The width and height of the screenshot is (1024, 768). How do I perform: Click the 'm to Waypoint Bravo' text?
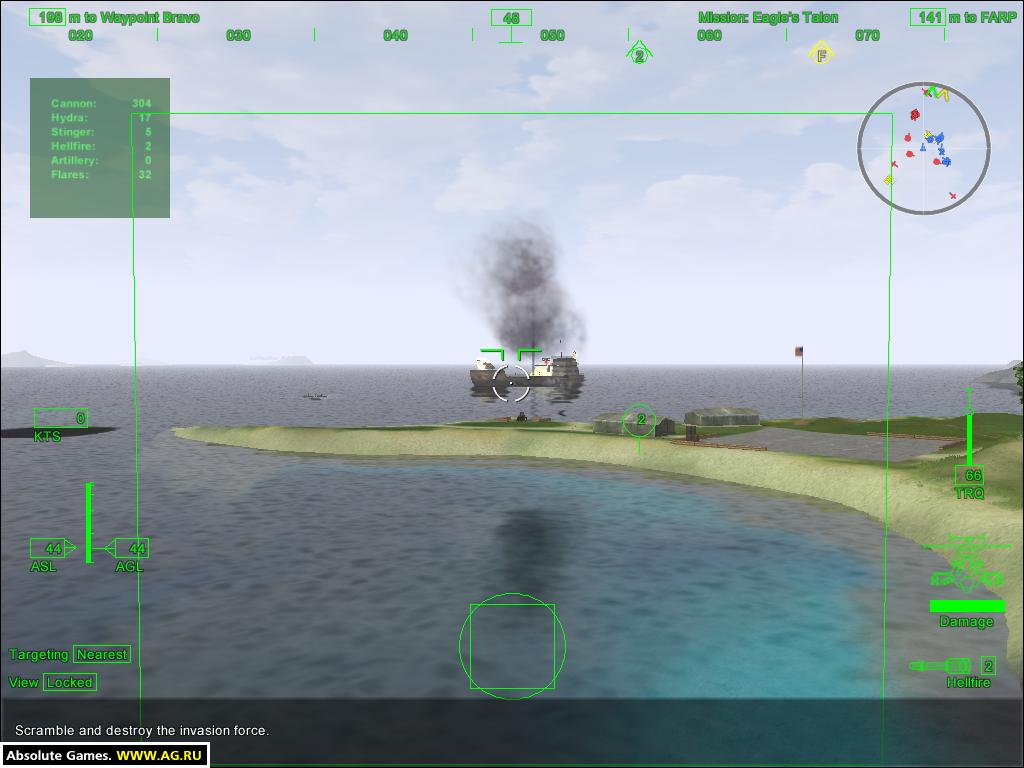click(x=135, y=18)
